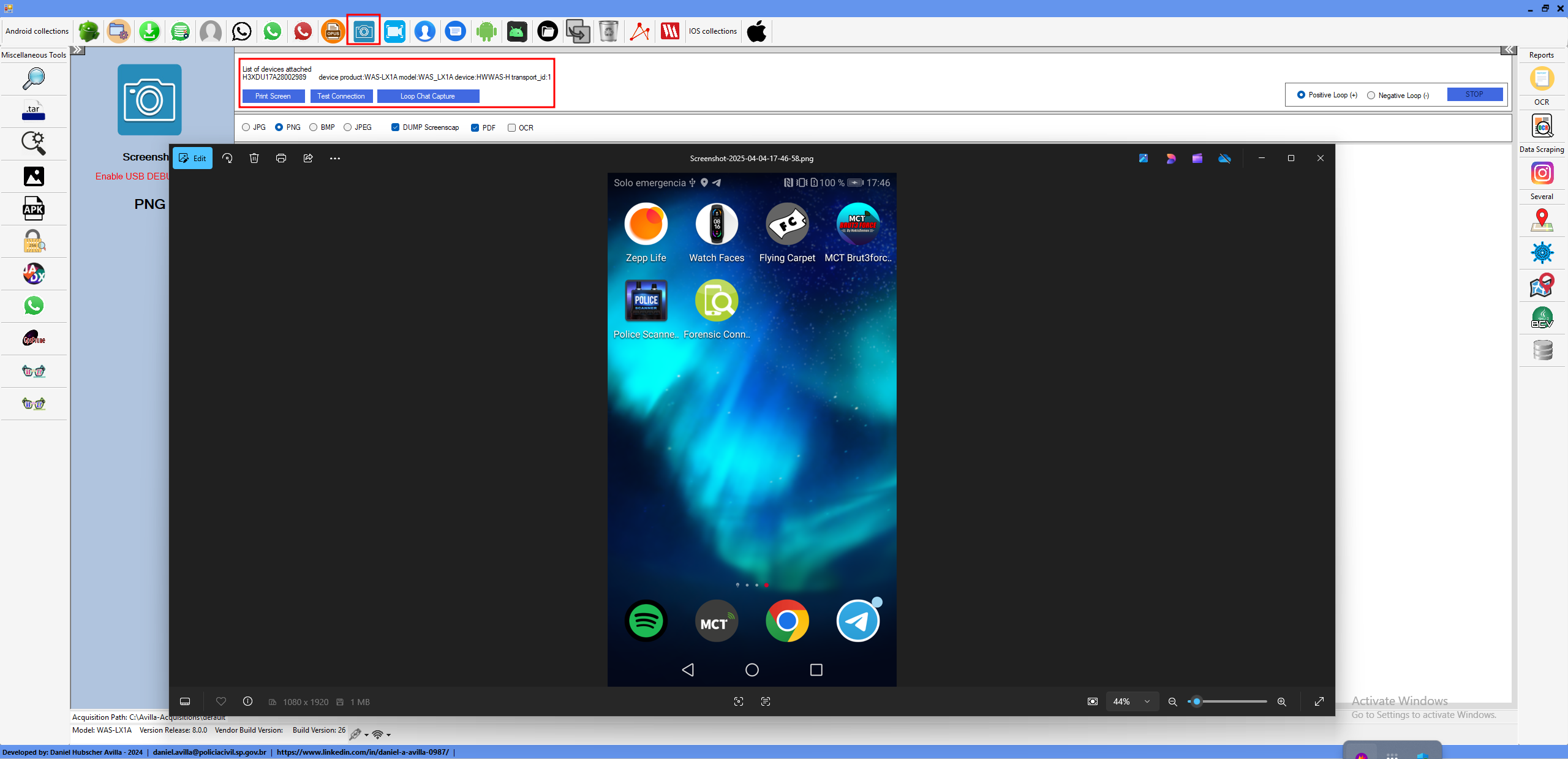Click the Test Connection button
The image size is (1568, 759).
click(341, 96)
